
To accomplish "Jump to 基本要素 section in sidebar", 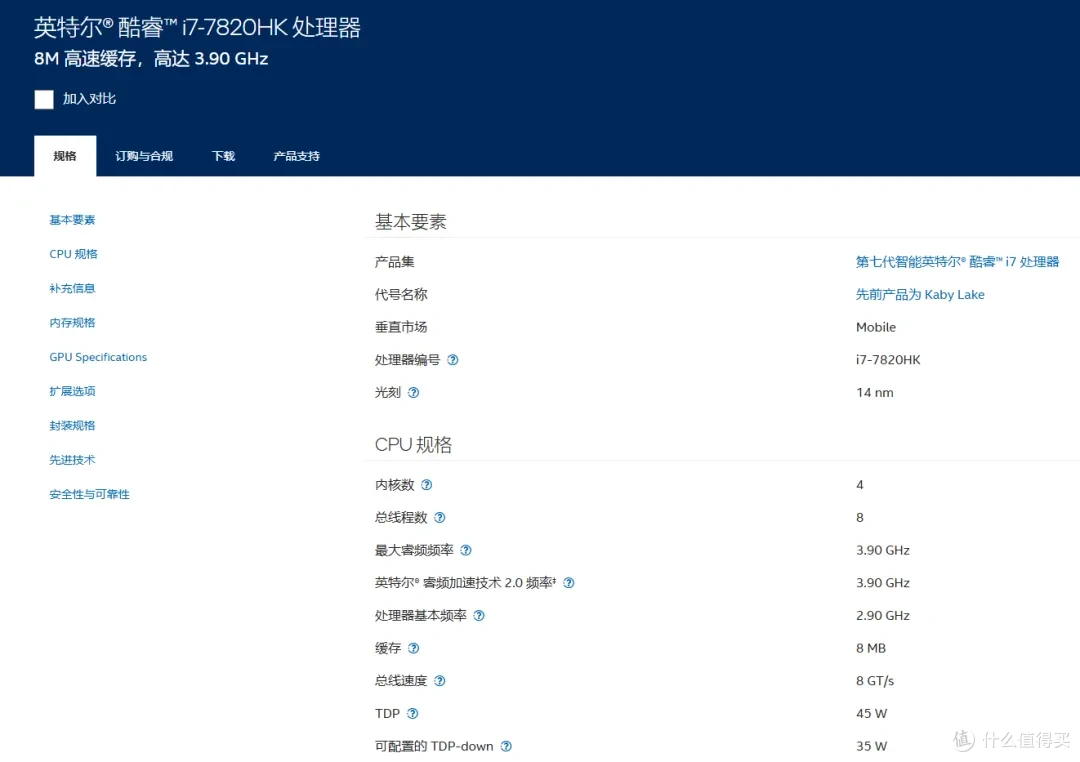I will click(x=72, y=220).
